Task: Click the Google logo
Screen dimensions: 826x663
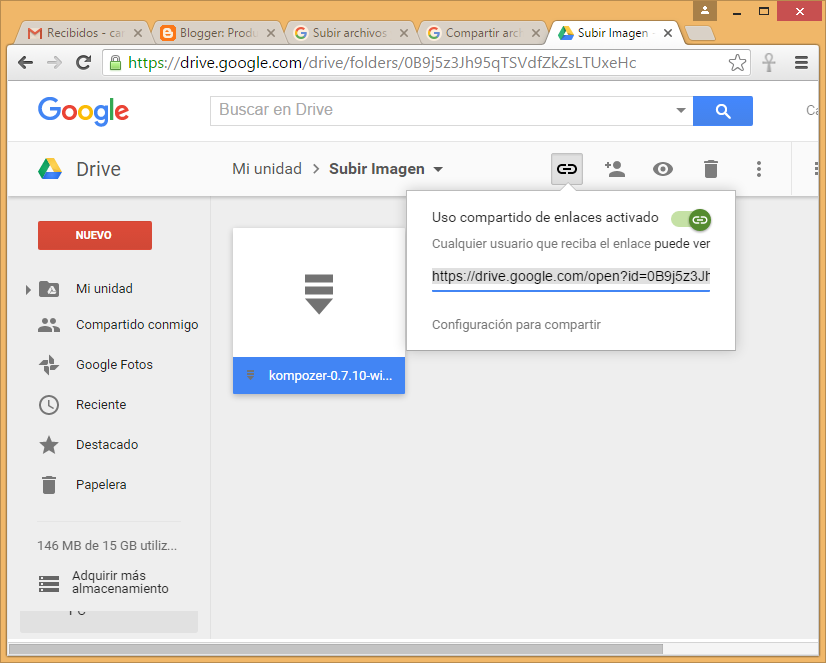Action: tap(83, 111)
